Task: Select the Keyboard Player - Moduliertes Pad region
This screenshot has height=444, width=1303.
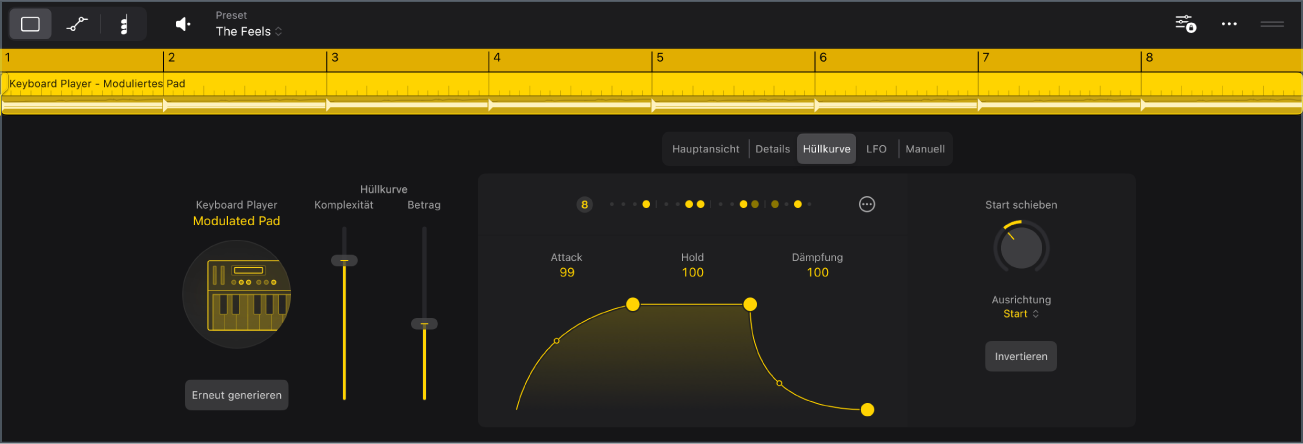Action: pos(651,93)
